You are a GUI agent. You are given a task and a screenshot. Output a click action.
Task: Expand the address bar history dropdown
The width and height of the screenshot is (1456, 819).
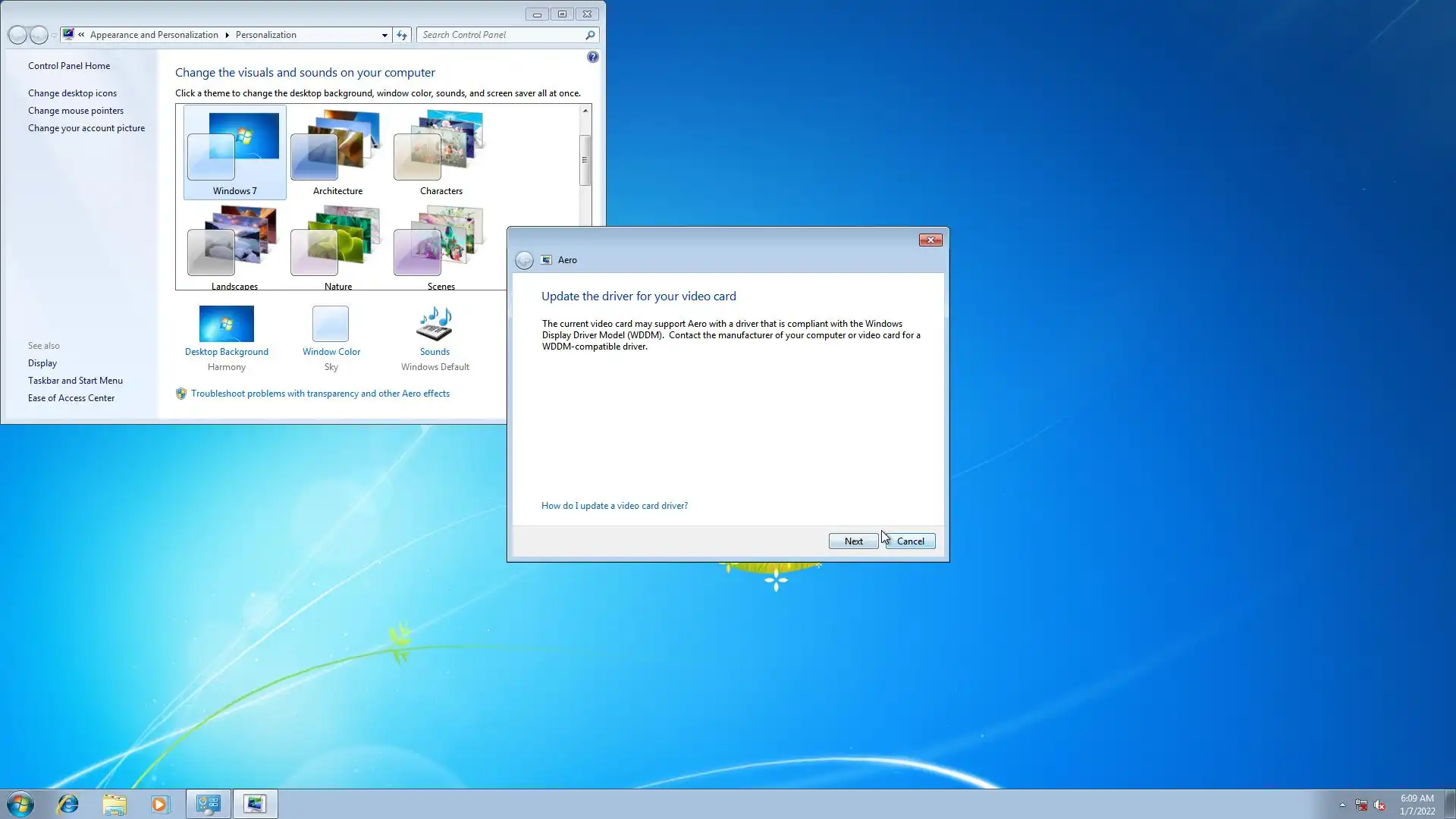tap(384, 35)
